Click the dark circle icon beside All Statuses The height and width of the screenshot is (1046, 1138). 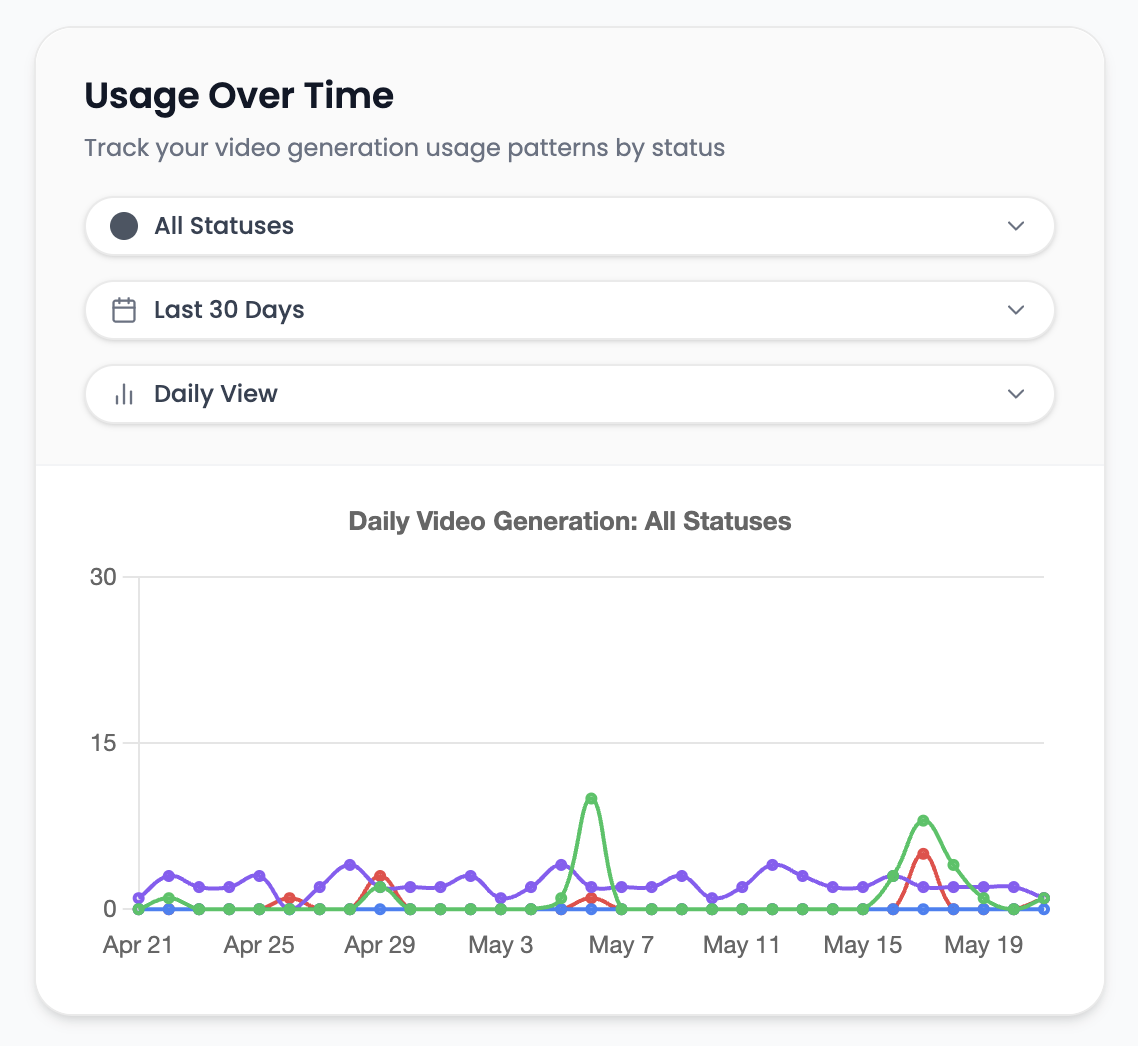123,226
